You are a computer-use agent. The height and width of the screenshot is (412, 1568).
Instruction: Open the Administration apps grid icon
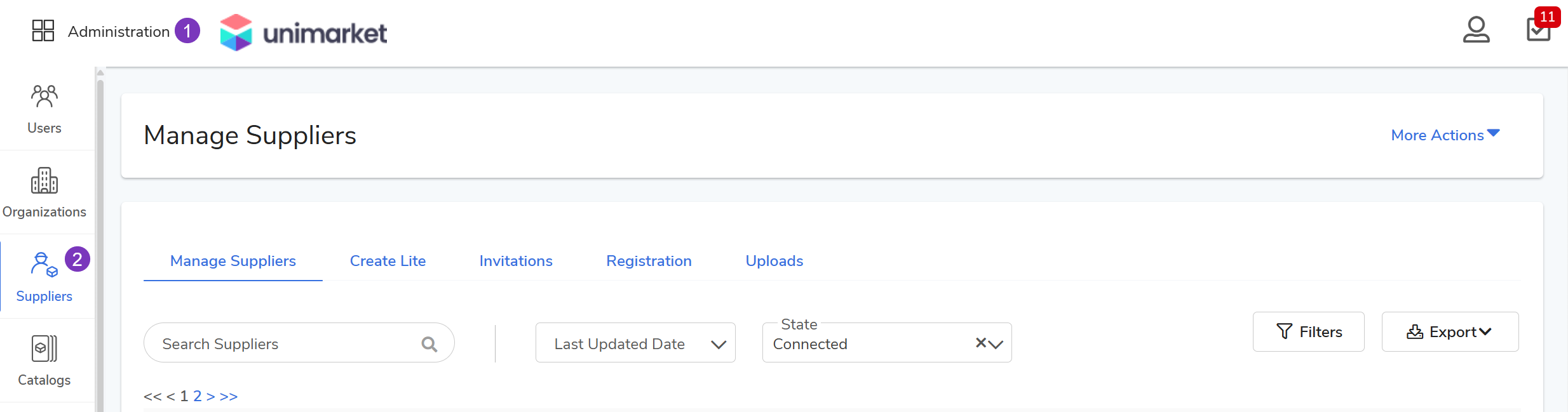tap(43, 30)
